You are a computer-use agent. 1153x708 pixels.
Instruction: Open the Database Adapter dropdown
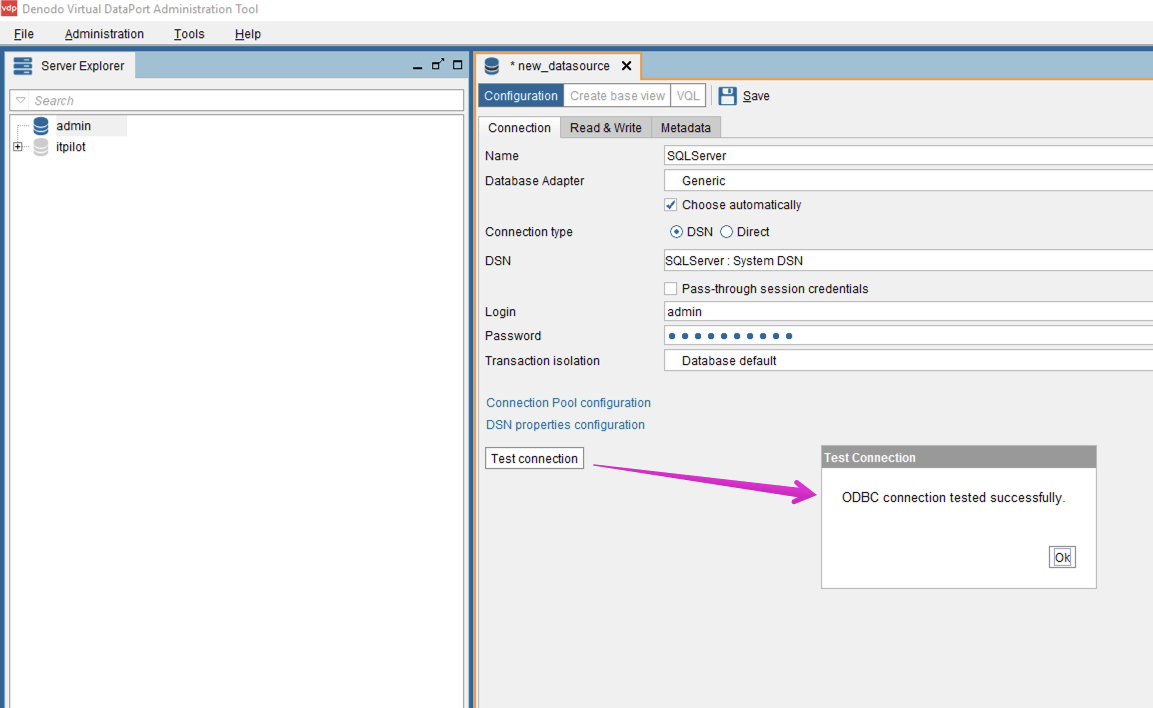(908, 180)
